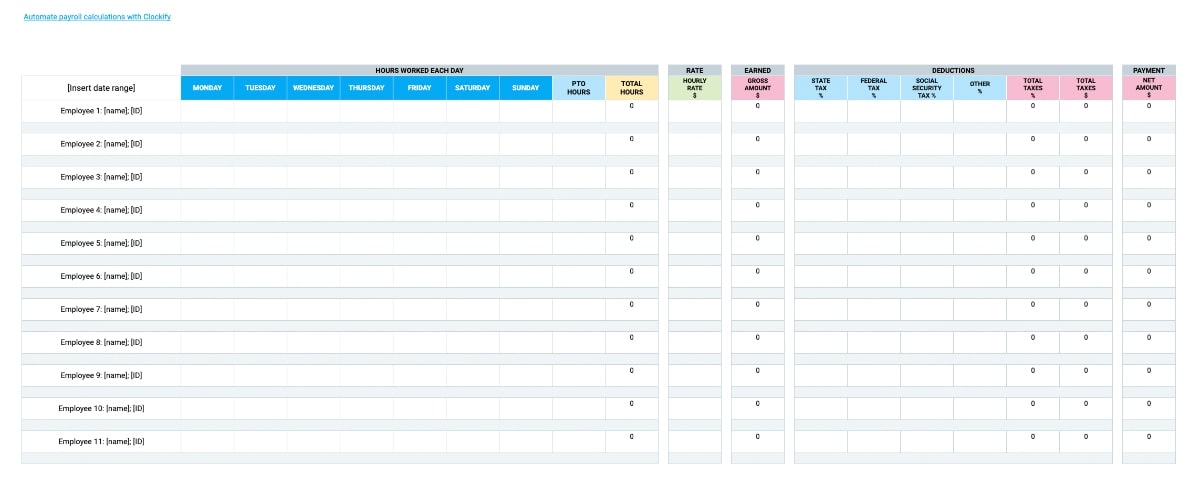Select the Employee 9 name cell
1200x483 pixels.
[101, 375]
